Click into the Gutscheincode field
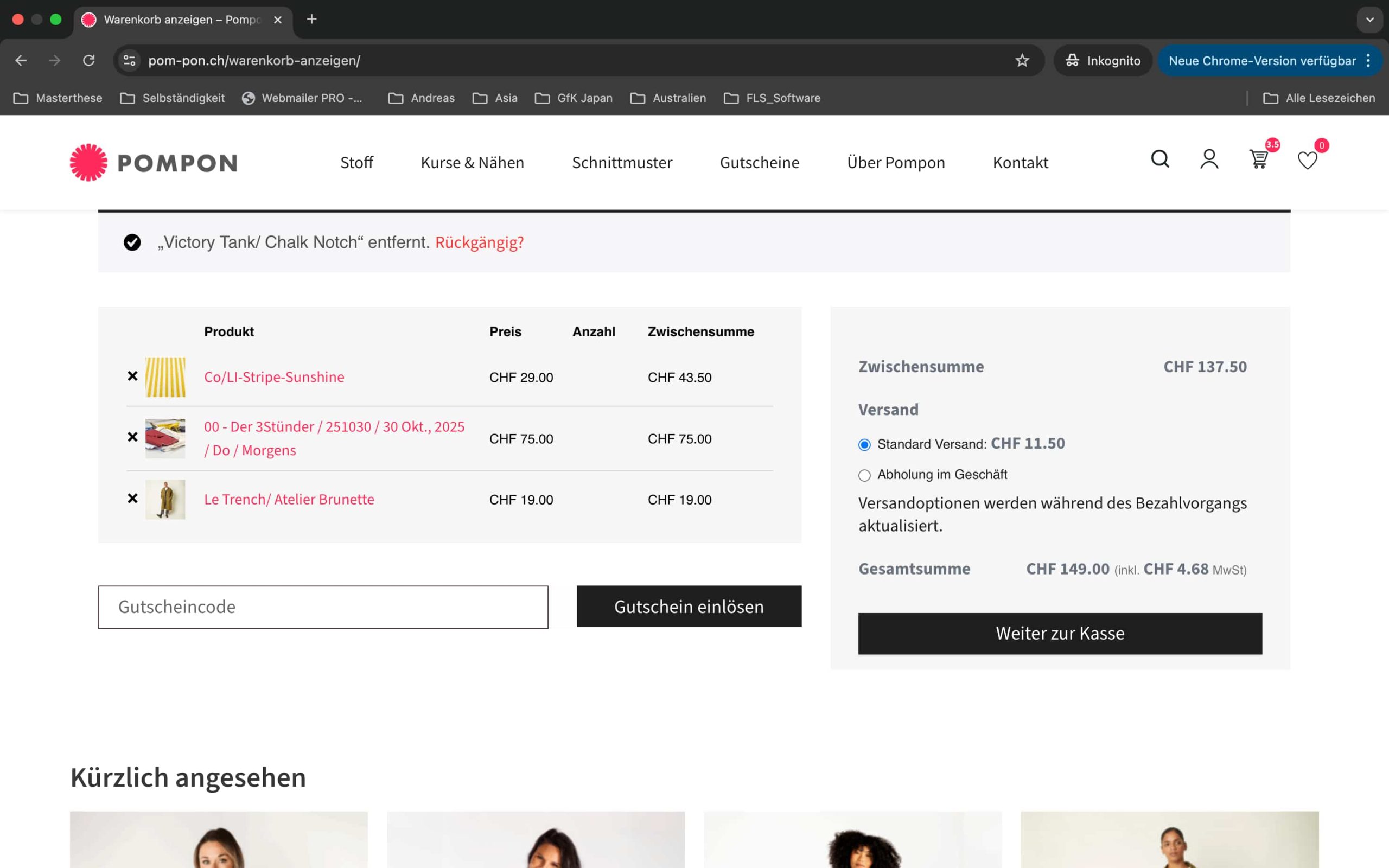1389x868 pixels. (323, 607)
